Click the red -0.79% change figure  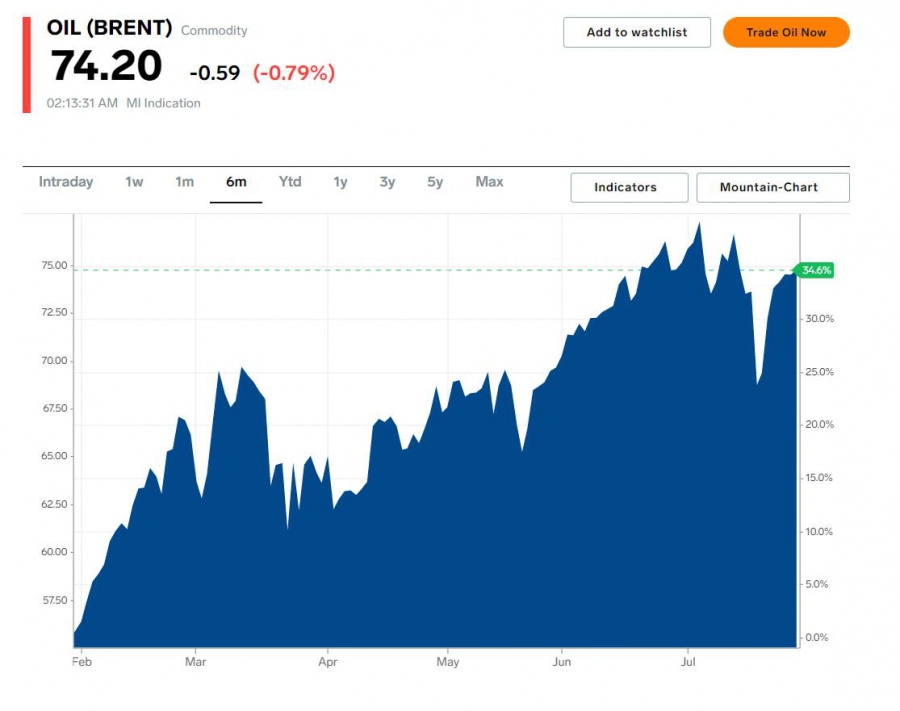294,73
